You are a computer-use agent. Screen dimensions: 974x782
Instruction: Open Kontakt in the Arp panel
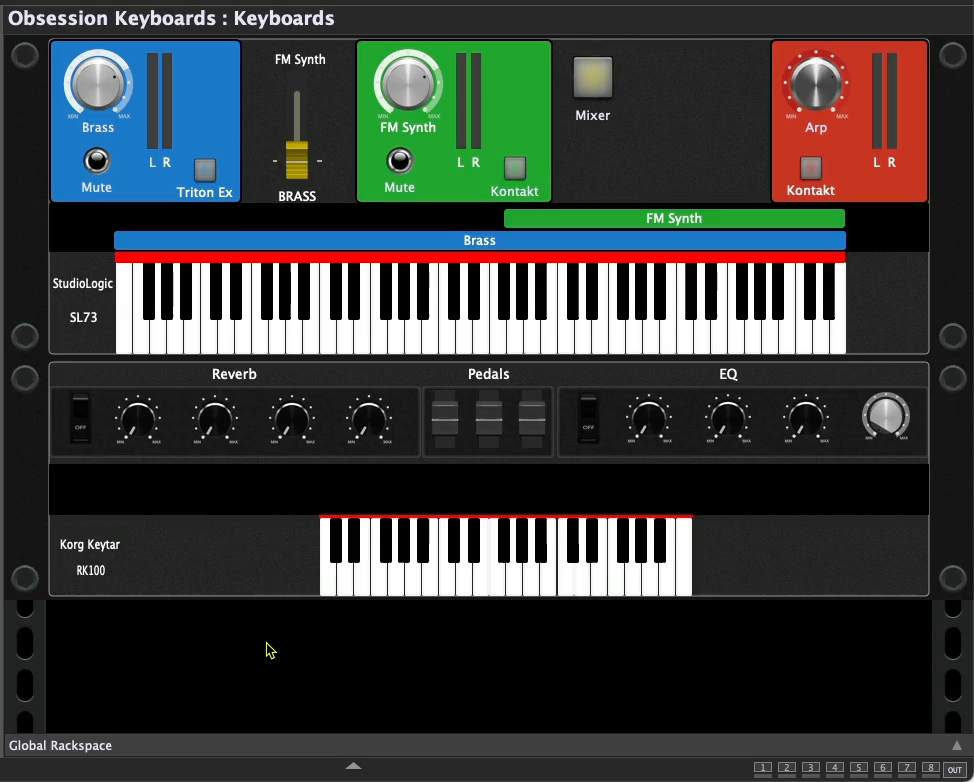[811, 167]
